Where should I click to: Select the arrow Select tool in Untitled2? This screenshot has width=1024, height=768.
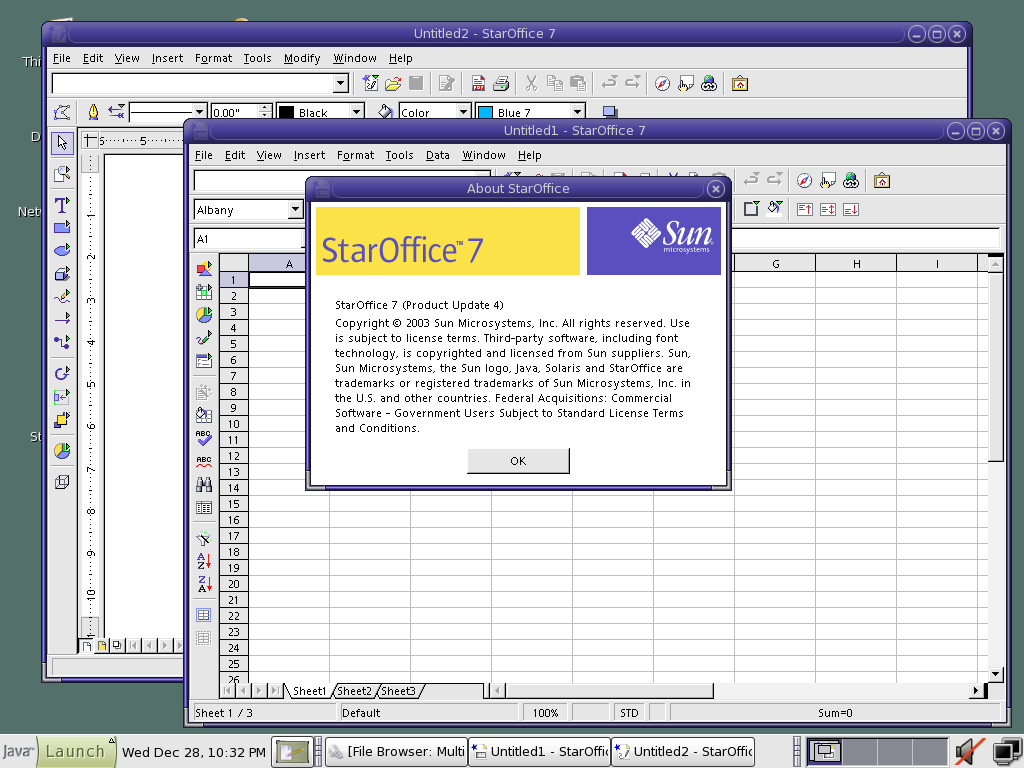(62, 142)
